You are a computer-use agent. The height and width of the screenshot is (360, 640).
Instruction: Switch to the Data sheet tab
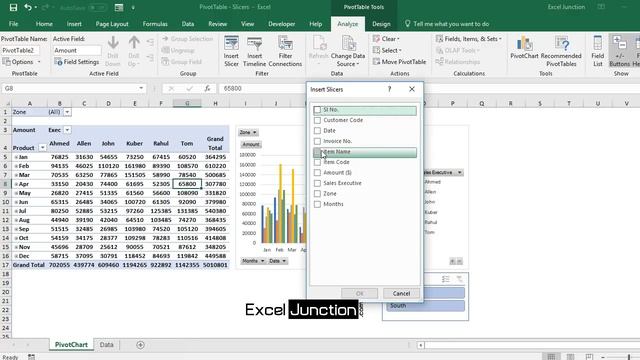click(107, 345)
